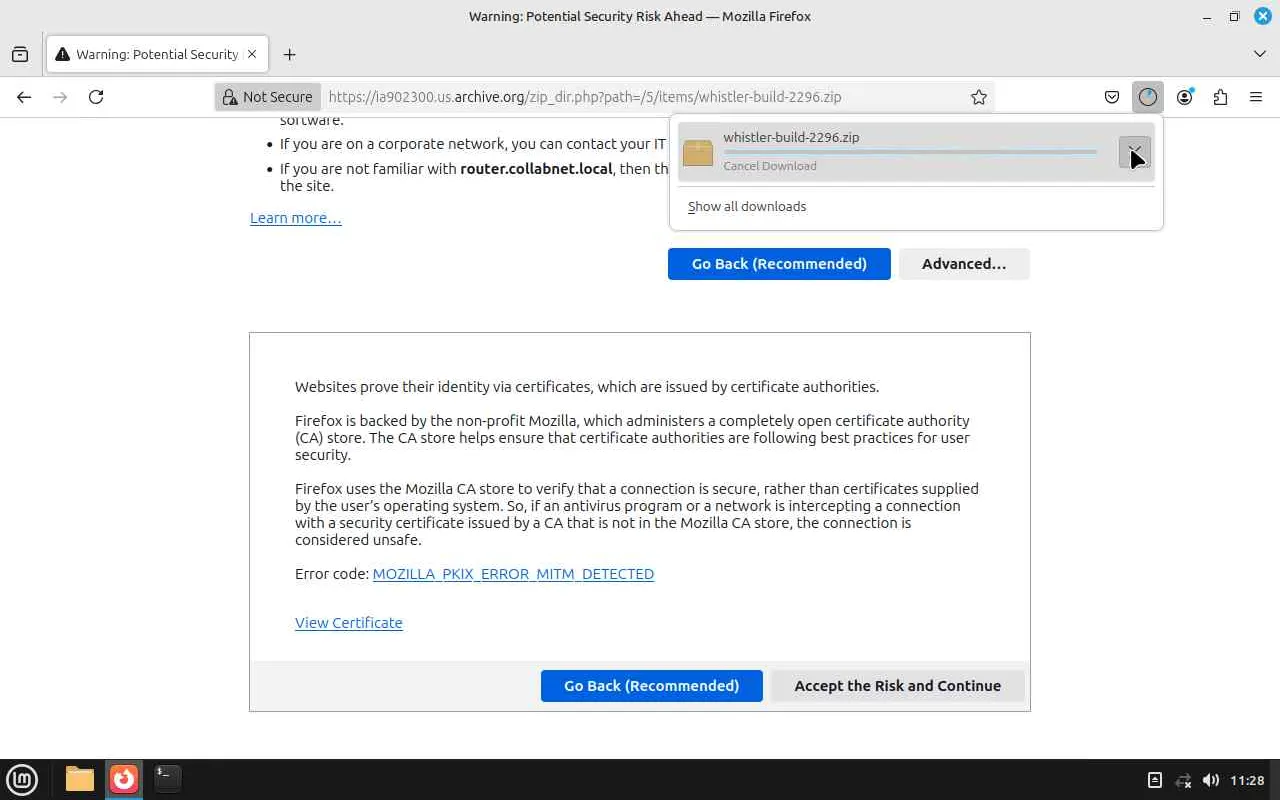Open the Linux Mint start menu

coord(22,779)
